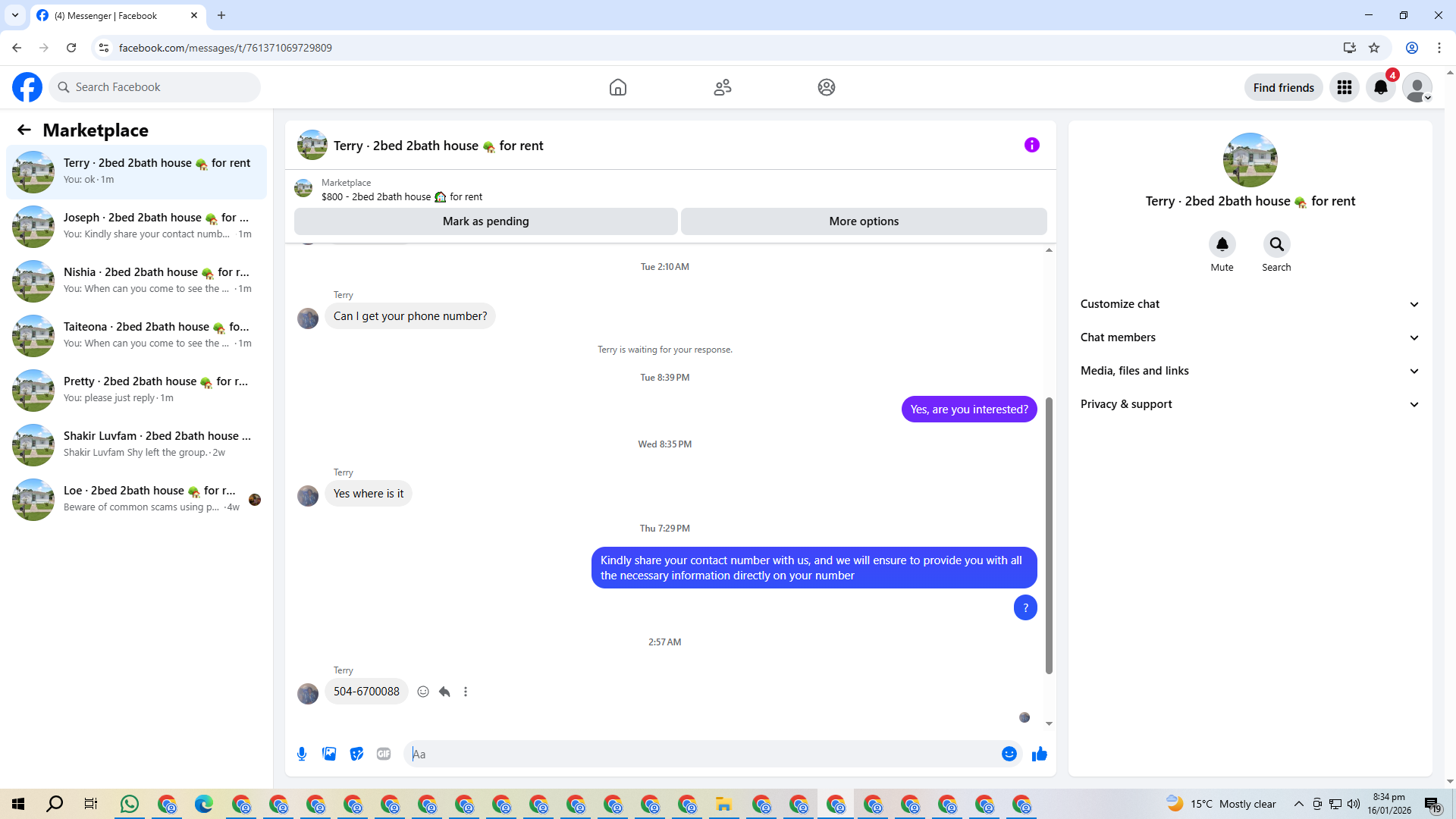Reply to the 504-6700088 message
The height and width of the screenshot is (819, 1456).
(444, 692)
